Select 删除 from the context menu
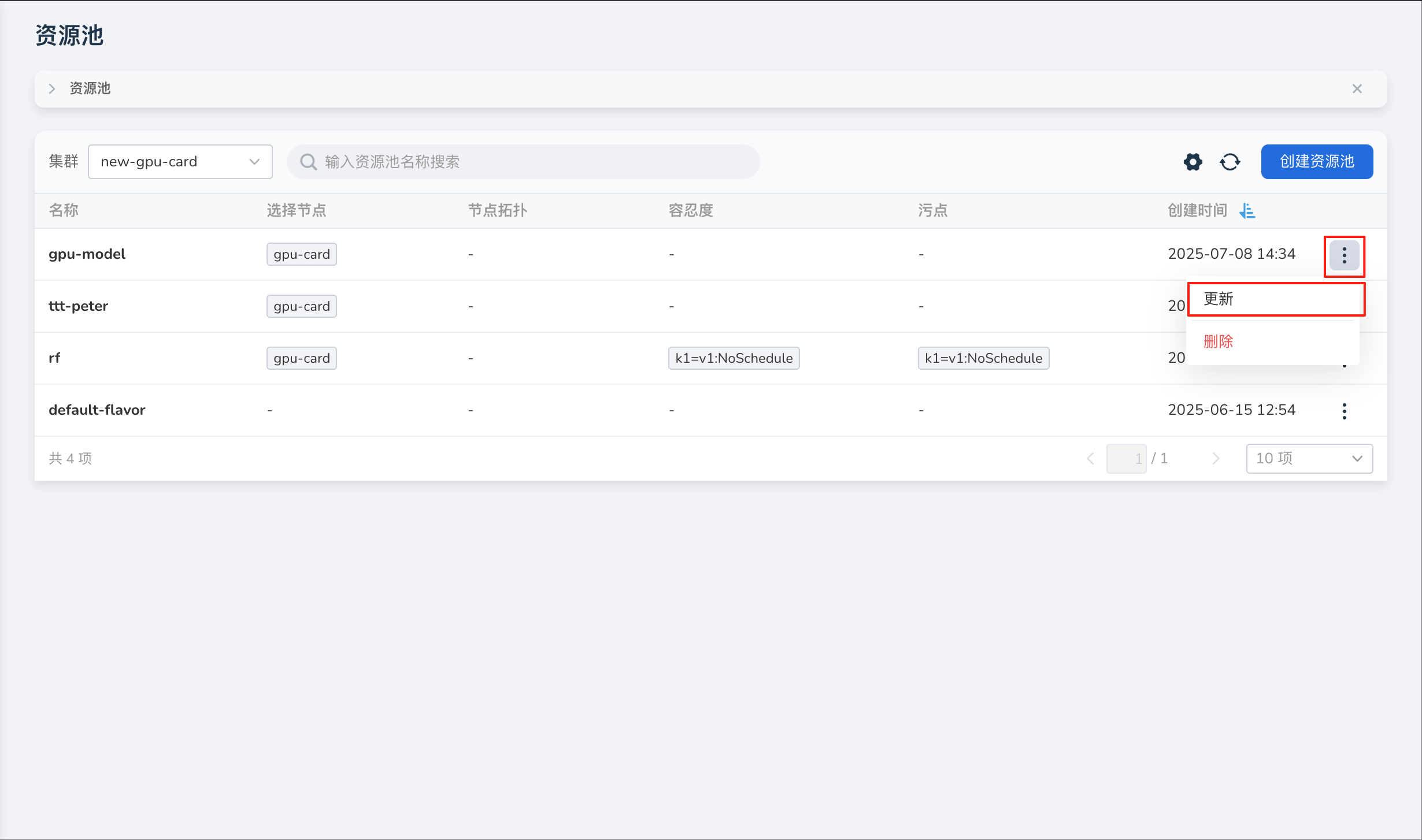Image resolution: width=1422 pixels, height=840 pixels. tap(1218, 341)
